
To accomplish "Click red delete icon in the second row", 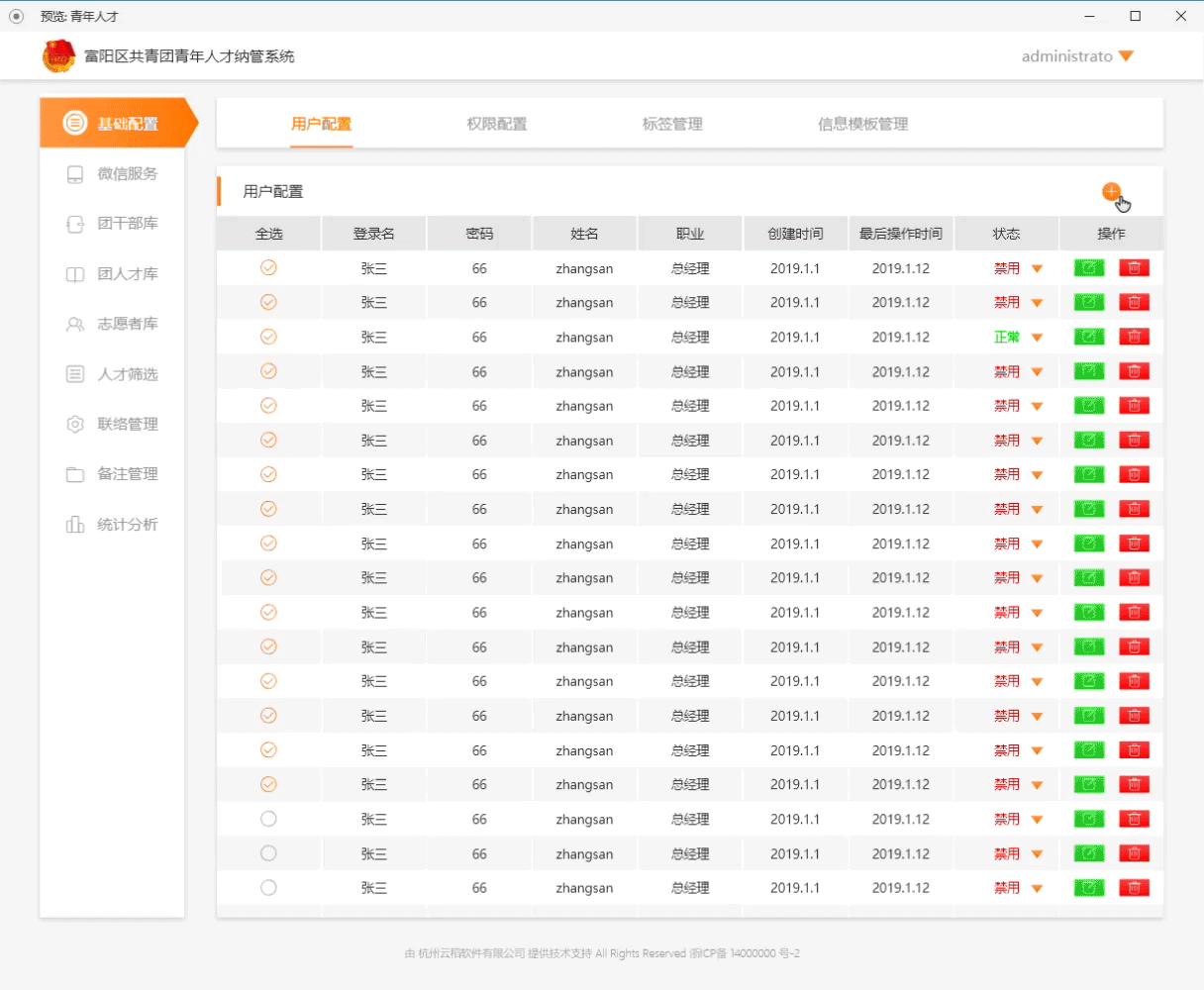I will tap(1135, 303).
